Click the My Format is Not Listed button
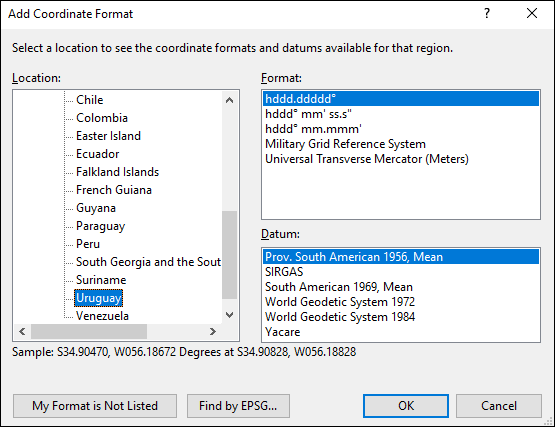Viewport: 555px width, 427px height. (x=95, y=406)
